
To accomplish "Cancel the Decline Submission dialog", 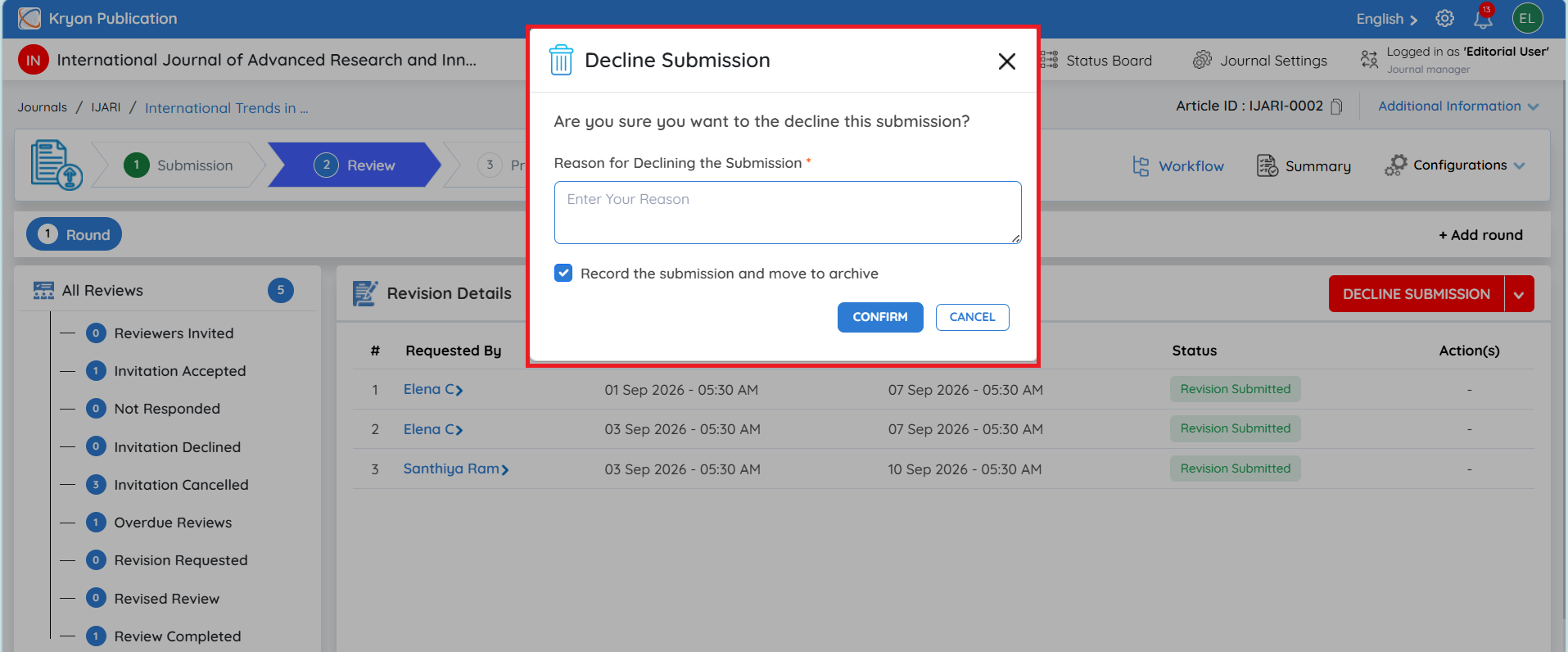I will pos(973,317).
